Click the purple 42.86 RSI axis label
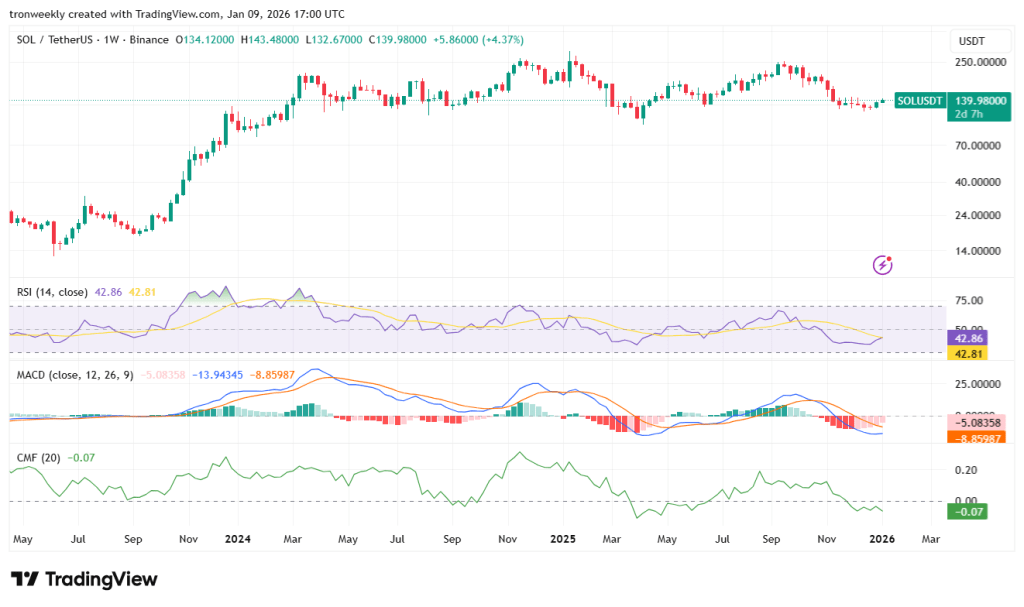This screenshot has width=1024, height=607. pyautogui.click(x=967, y=338)
